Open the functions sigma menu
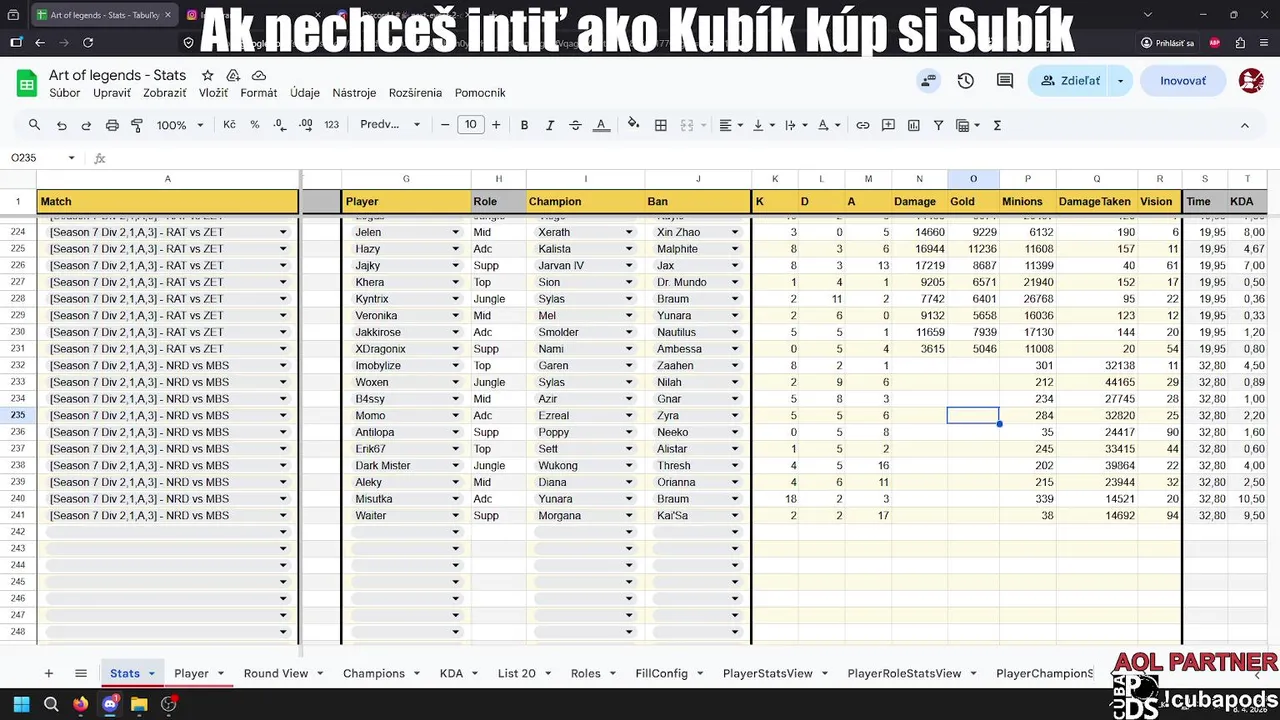The image size is (1280, 720). pyautogui.click(x=997, y=125)
